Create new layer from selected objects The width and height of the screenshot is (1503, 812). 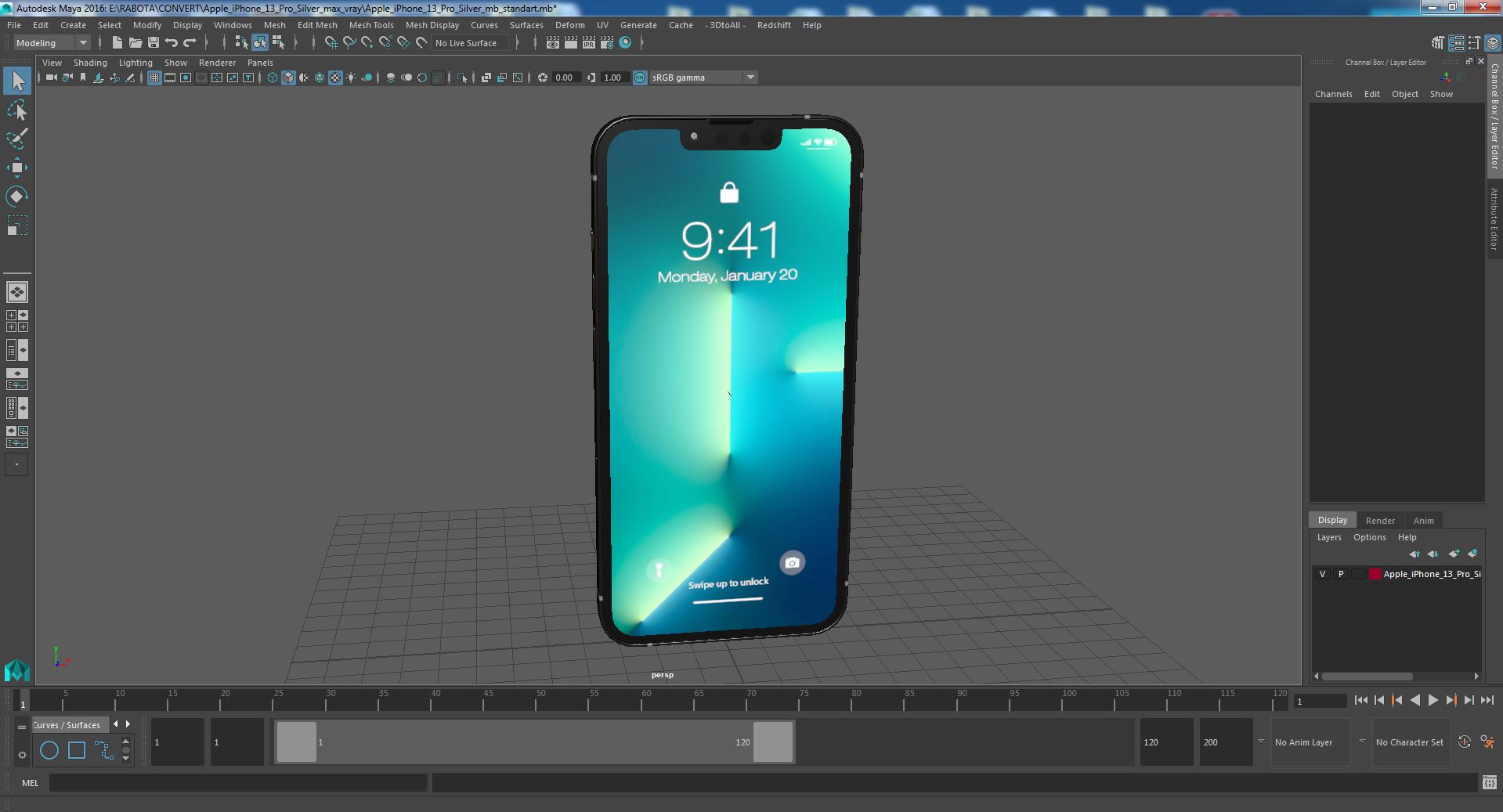coord(1472,554)
